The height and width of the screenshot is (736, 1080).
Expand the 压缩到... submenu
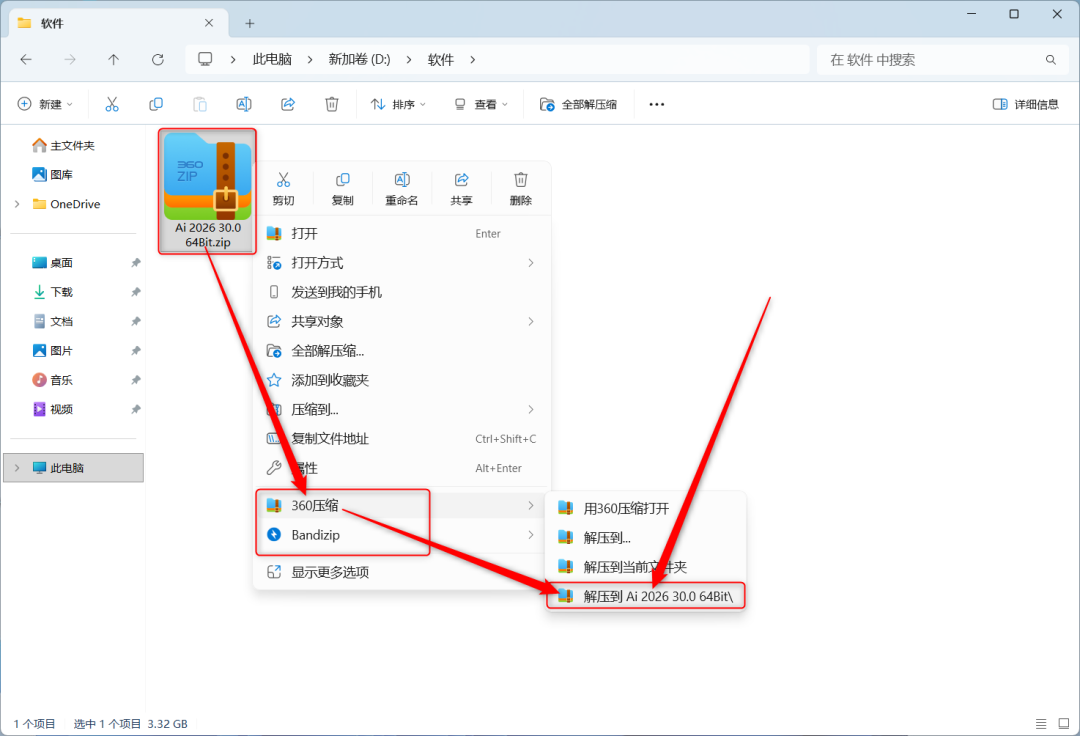[x=531, y=410]
